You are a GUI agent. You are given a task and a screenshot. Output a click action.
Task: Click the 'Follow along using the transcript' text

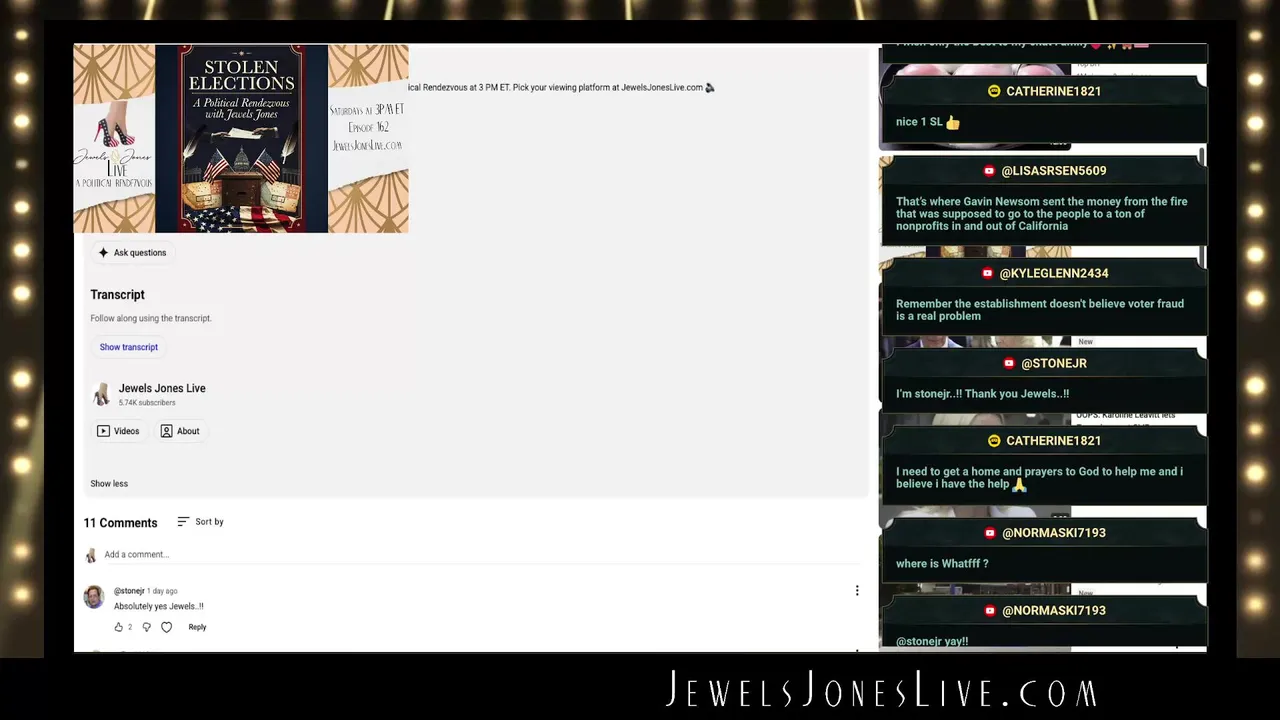(151, 319)
